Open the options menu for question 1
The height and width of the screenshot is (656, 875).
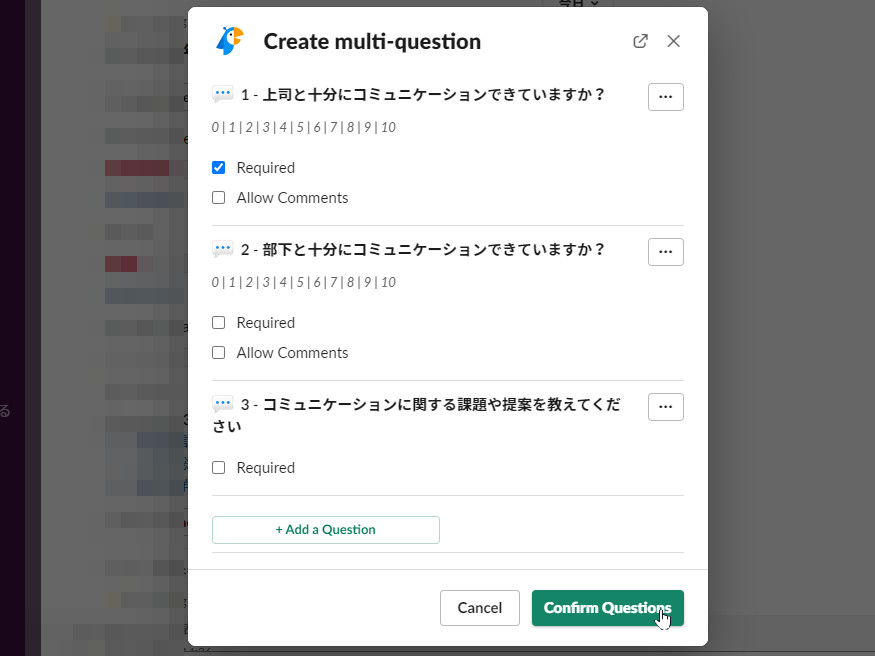(x=666, y=97)
